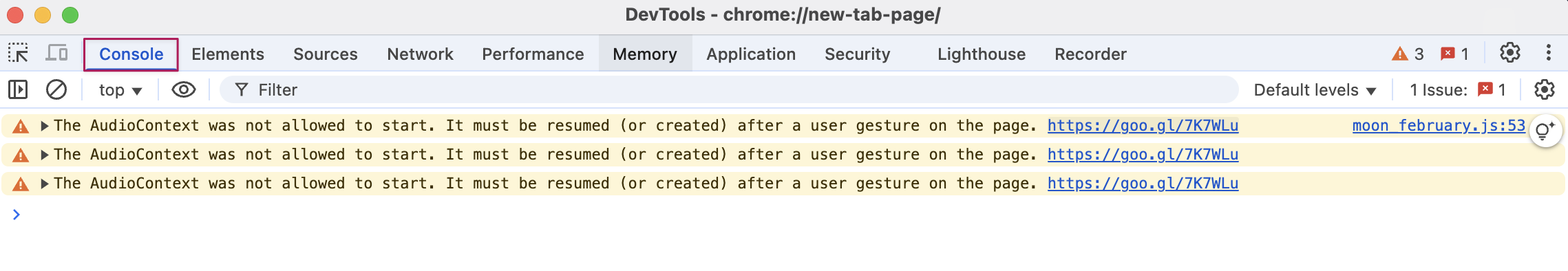Screen dimensions: 1568x271
Task: Open the moon_february.js:53 source link
Action: coord(1439,126)
